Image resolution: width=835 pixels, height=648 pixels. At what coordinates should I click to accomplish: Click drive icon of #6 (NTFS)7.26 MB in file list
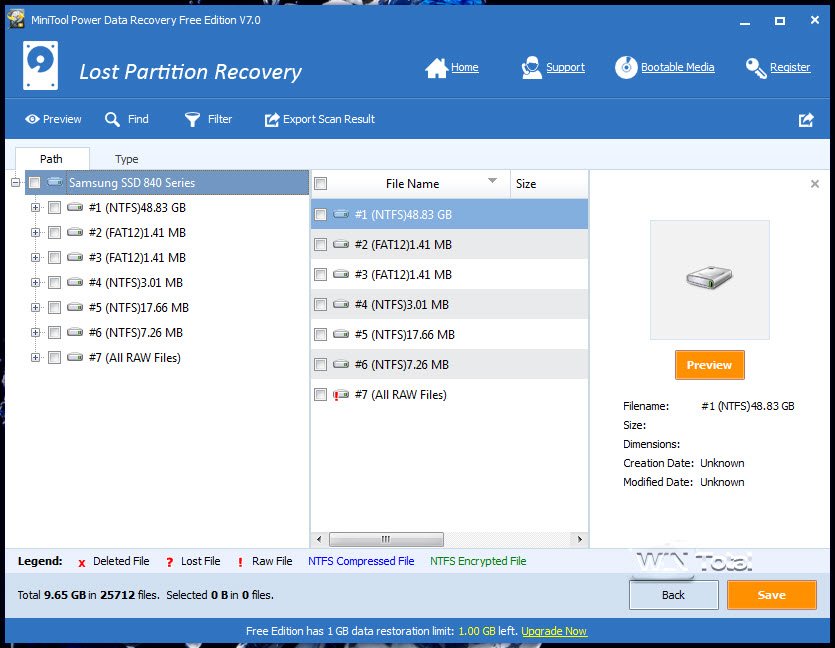[x=341, y=365]
